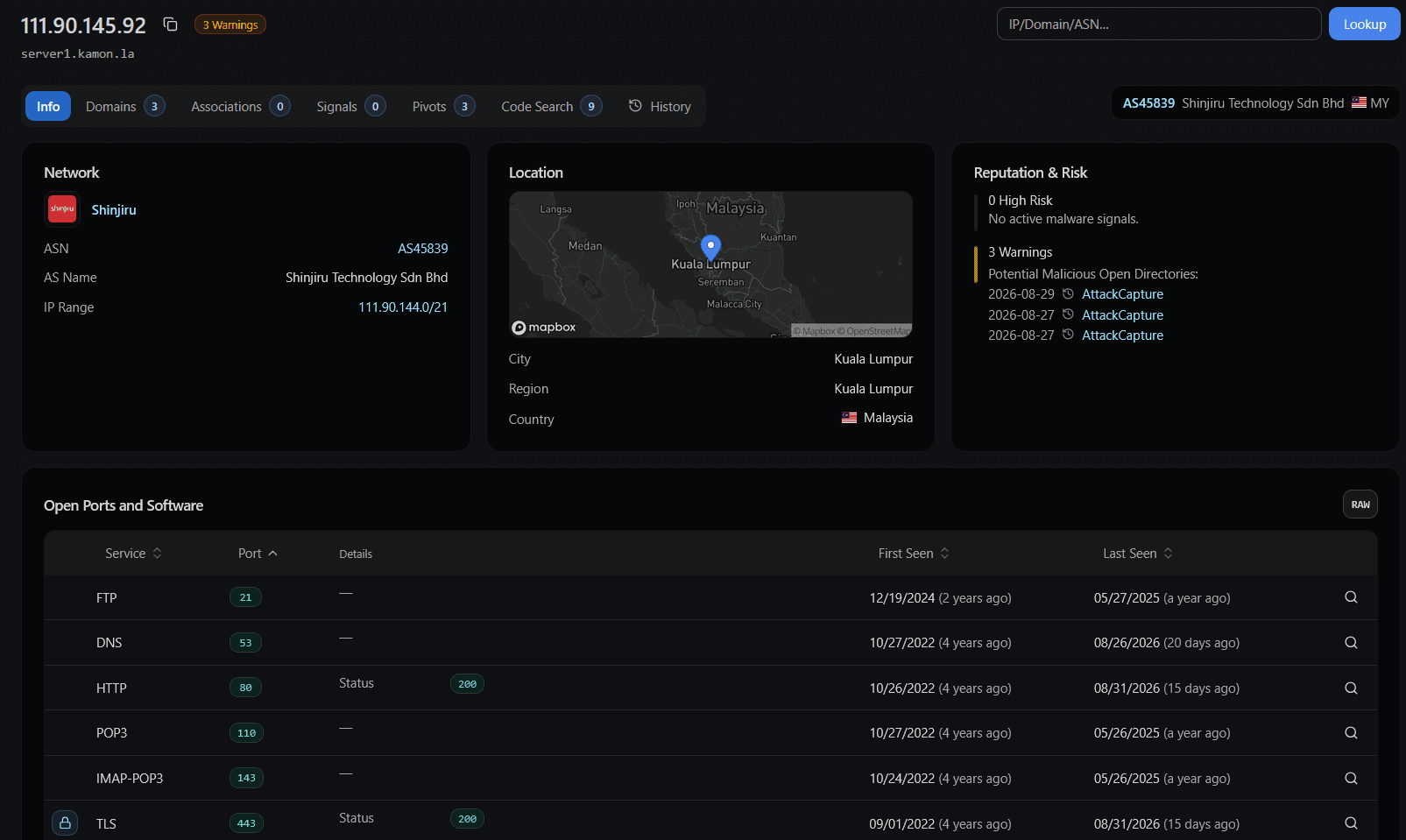Sort the table by Port column
The height and width of the screenshot is (840, 1406).
258,554
